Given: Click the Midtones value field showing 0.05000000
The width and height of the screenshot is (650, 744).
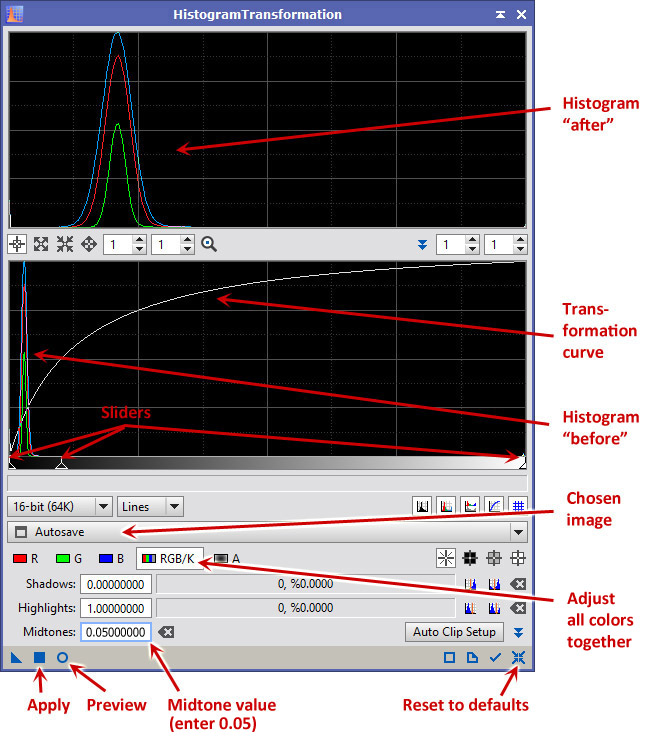Looking at the screenshot, I should coord(116,632).
